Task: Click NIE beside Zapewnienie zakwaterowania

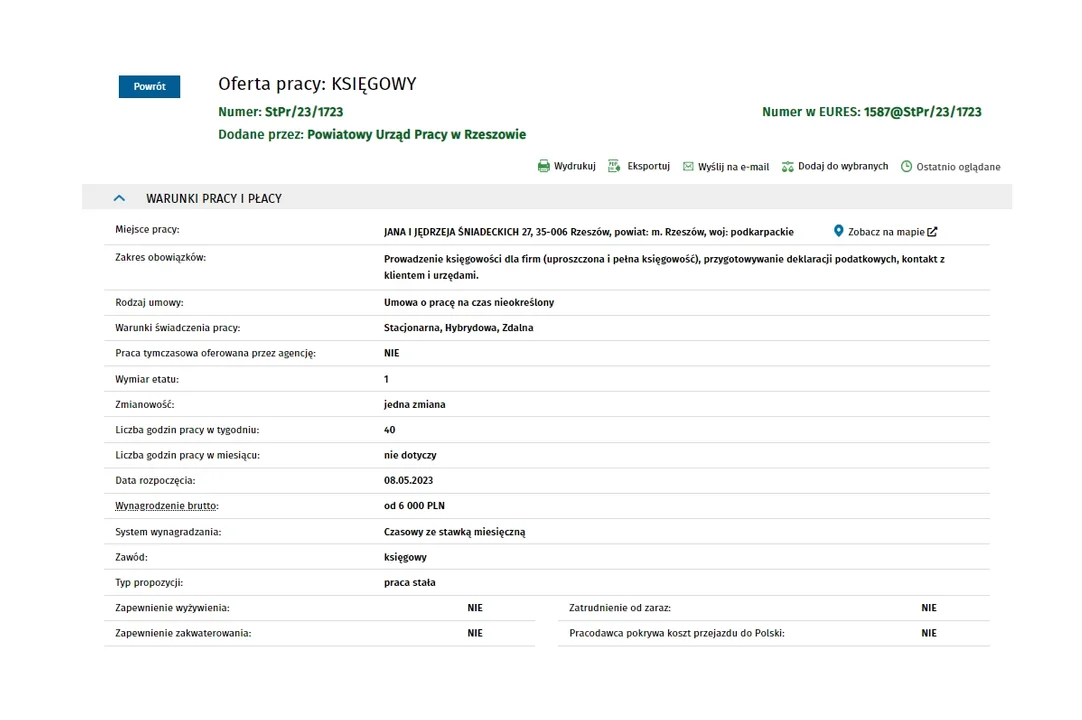Action: pos(475,633)
